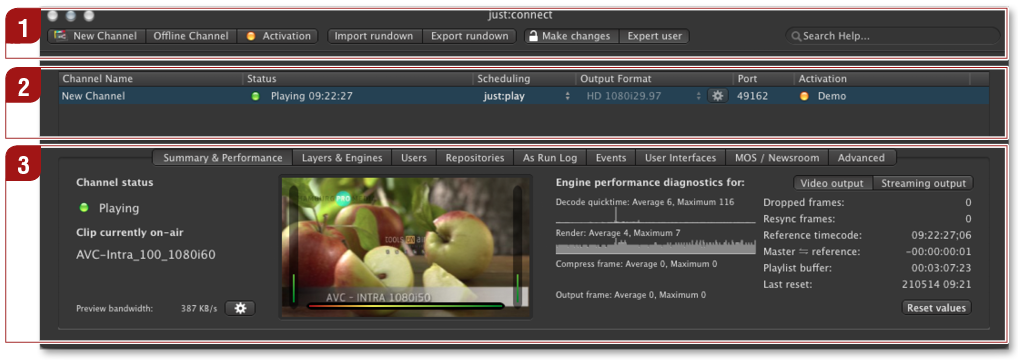Click Import rundown
Viewport: 1018px width, 360px height.
374,36
